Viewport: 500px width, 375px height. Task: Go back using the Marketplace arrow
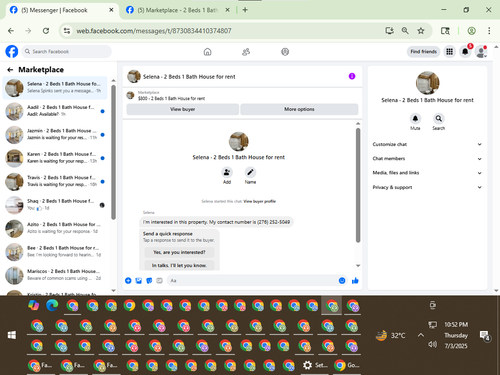(x=10, y=70)
